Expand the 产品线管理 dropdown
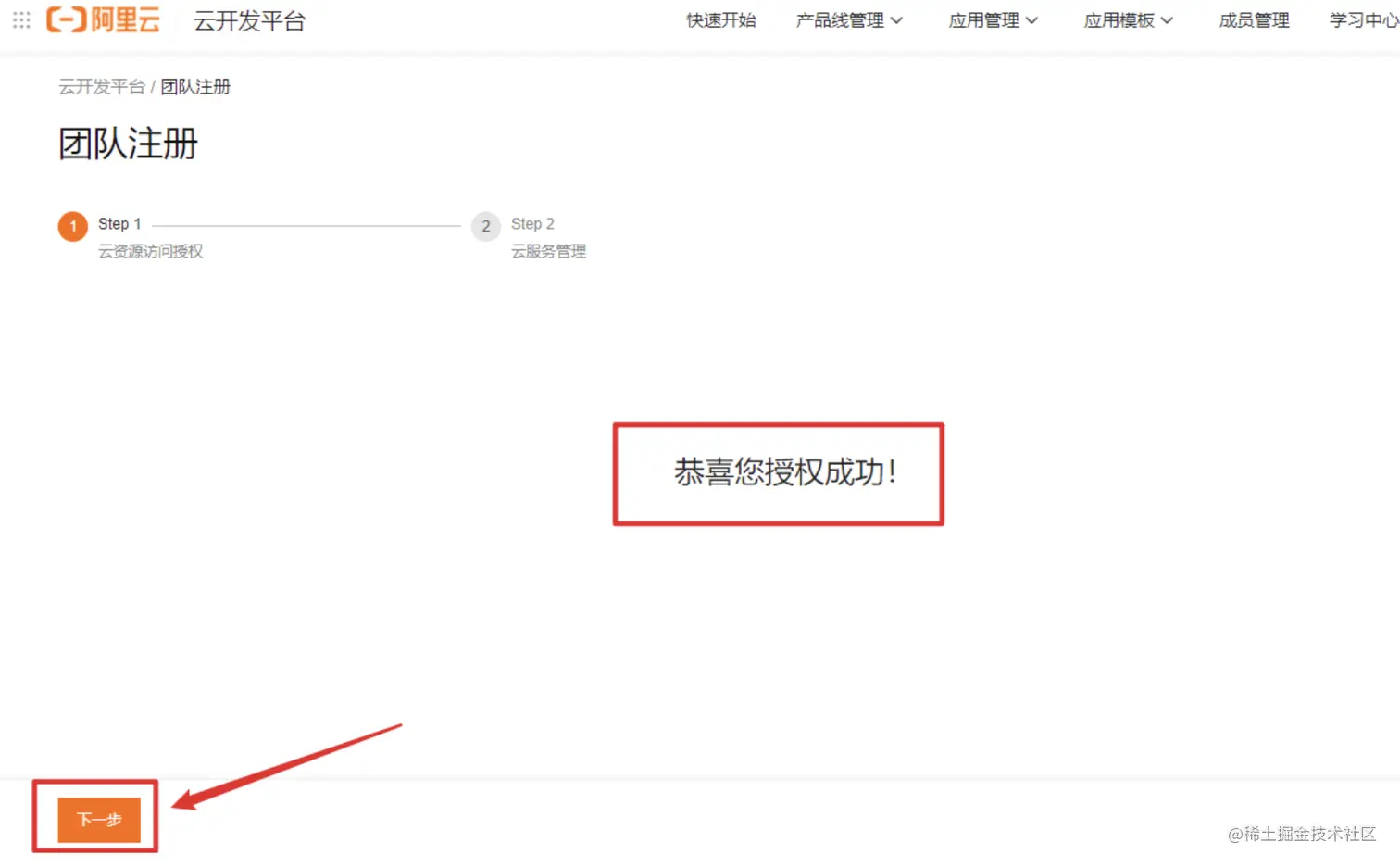 [849, 20]
